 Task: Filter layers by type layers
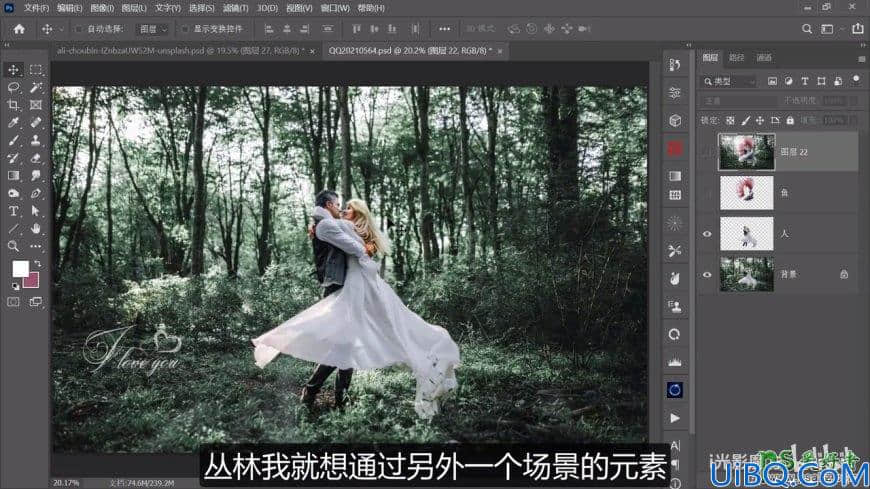pyautogui.click(x=805, y=81)
